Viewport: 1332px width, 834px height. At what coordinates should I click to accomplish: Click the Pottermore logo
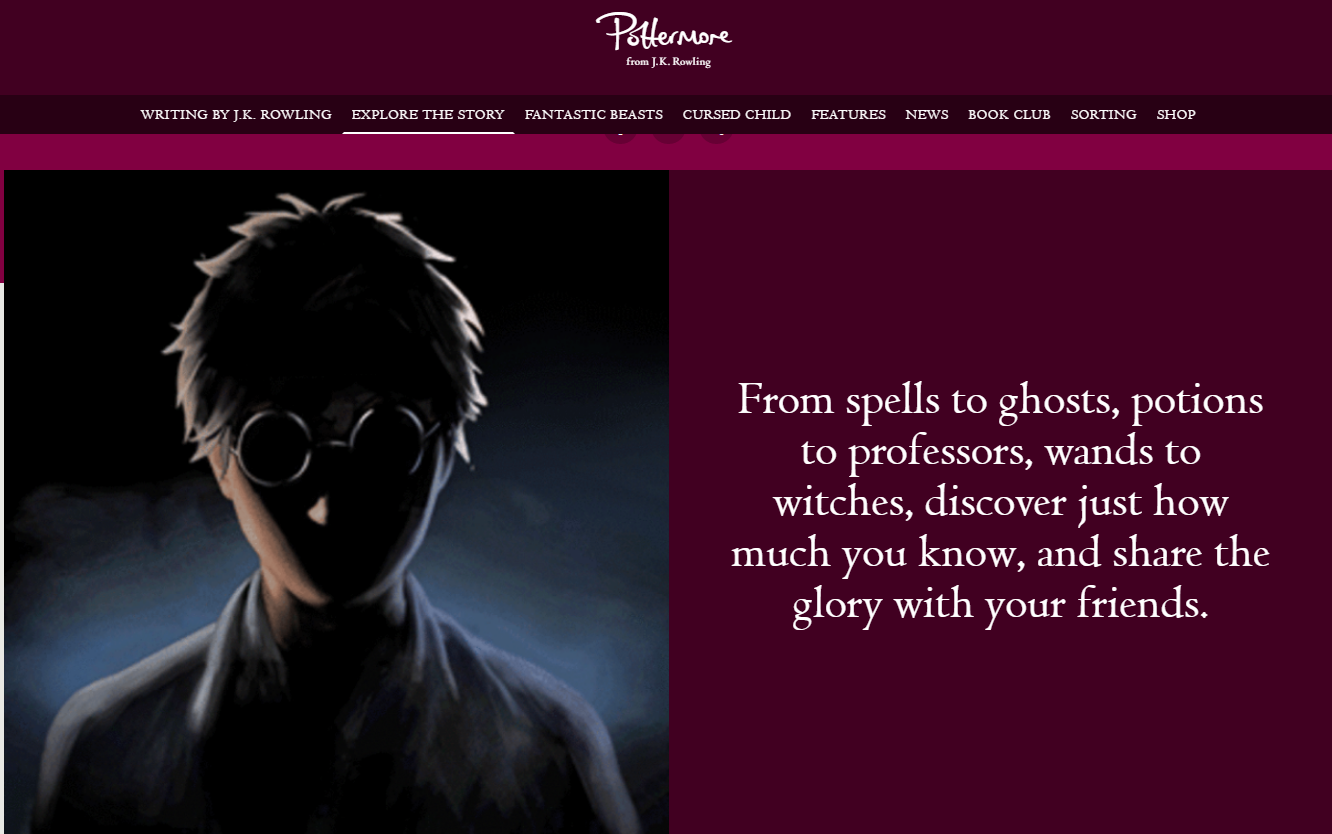(x=664, y=33)
